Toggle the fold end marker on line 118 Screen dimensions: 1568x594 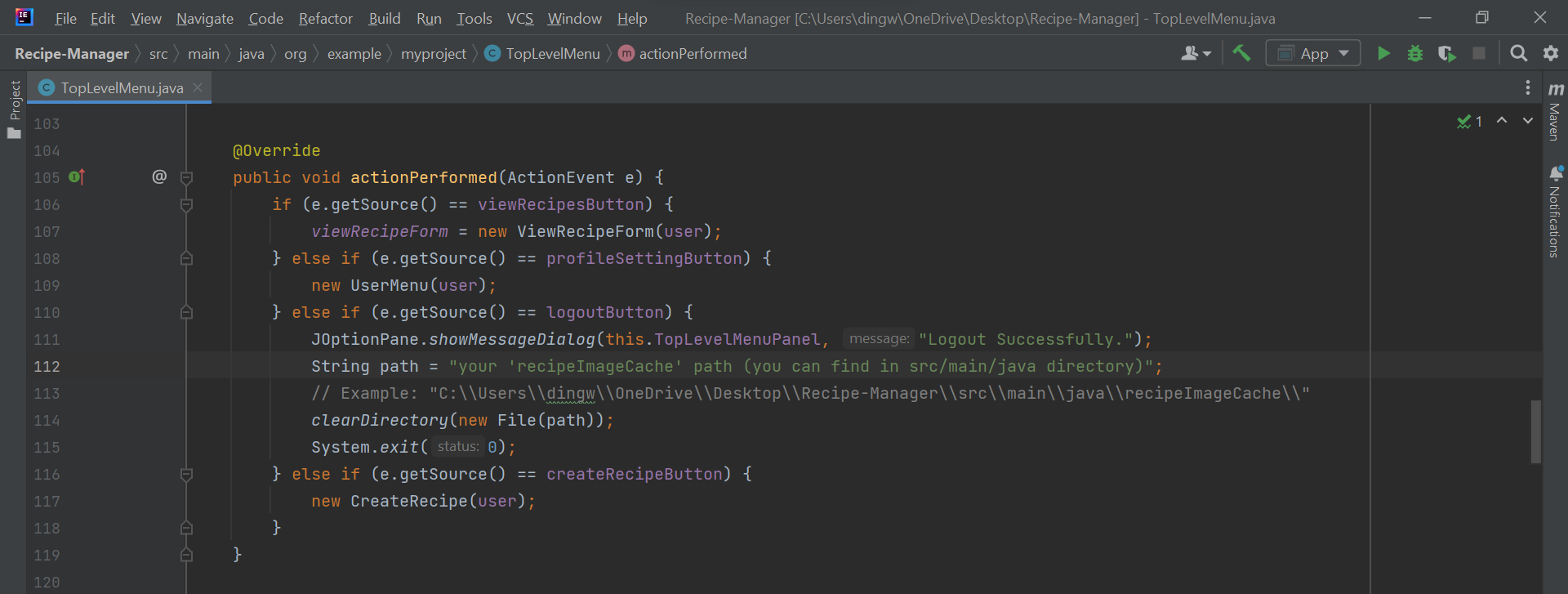186,528
